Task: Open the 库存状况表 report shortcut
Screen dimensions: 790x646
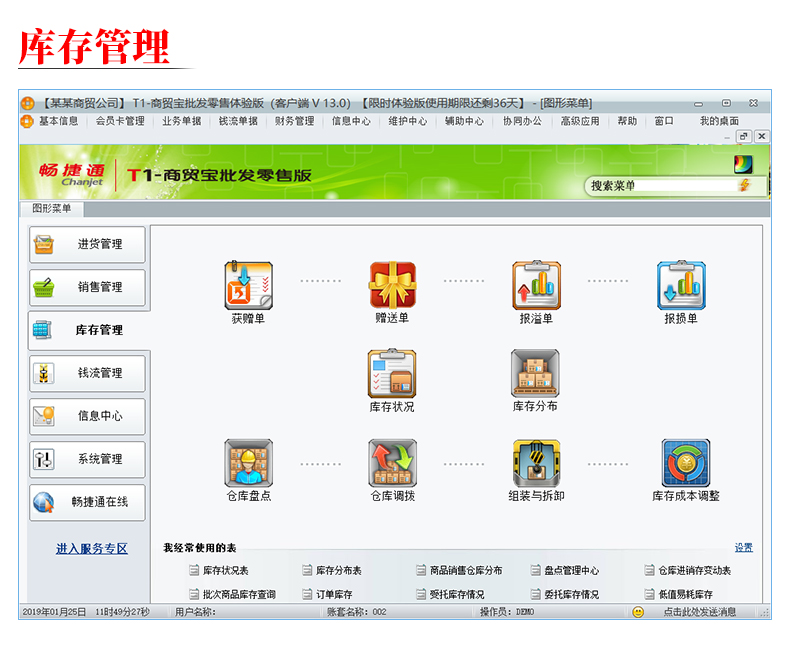Action: coord(225,571)
